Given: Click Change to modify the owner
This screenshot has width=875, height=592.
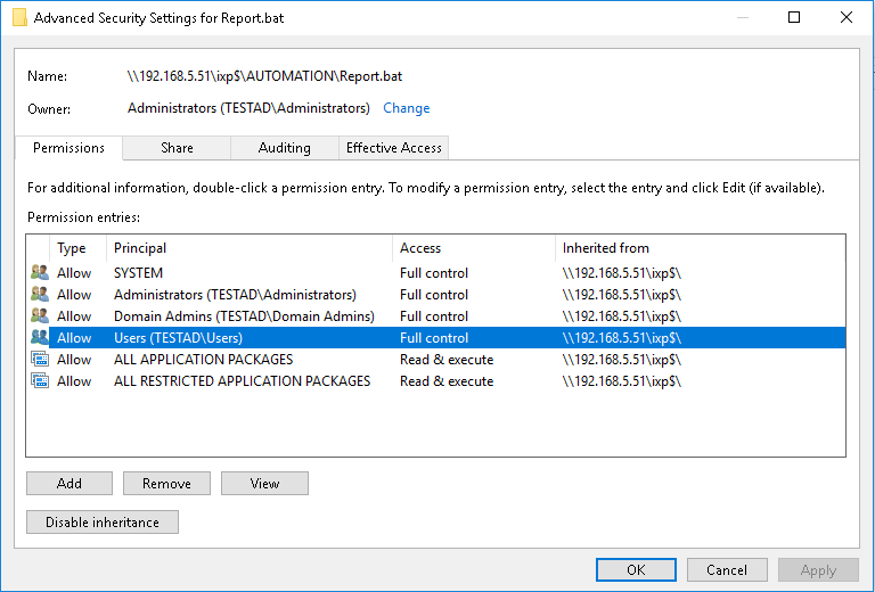Looking at the screenshot, I should coord(406,108).
